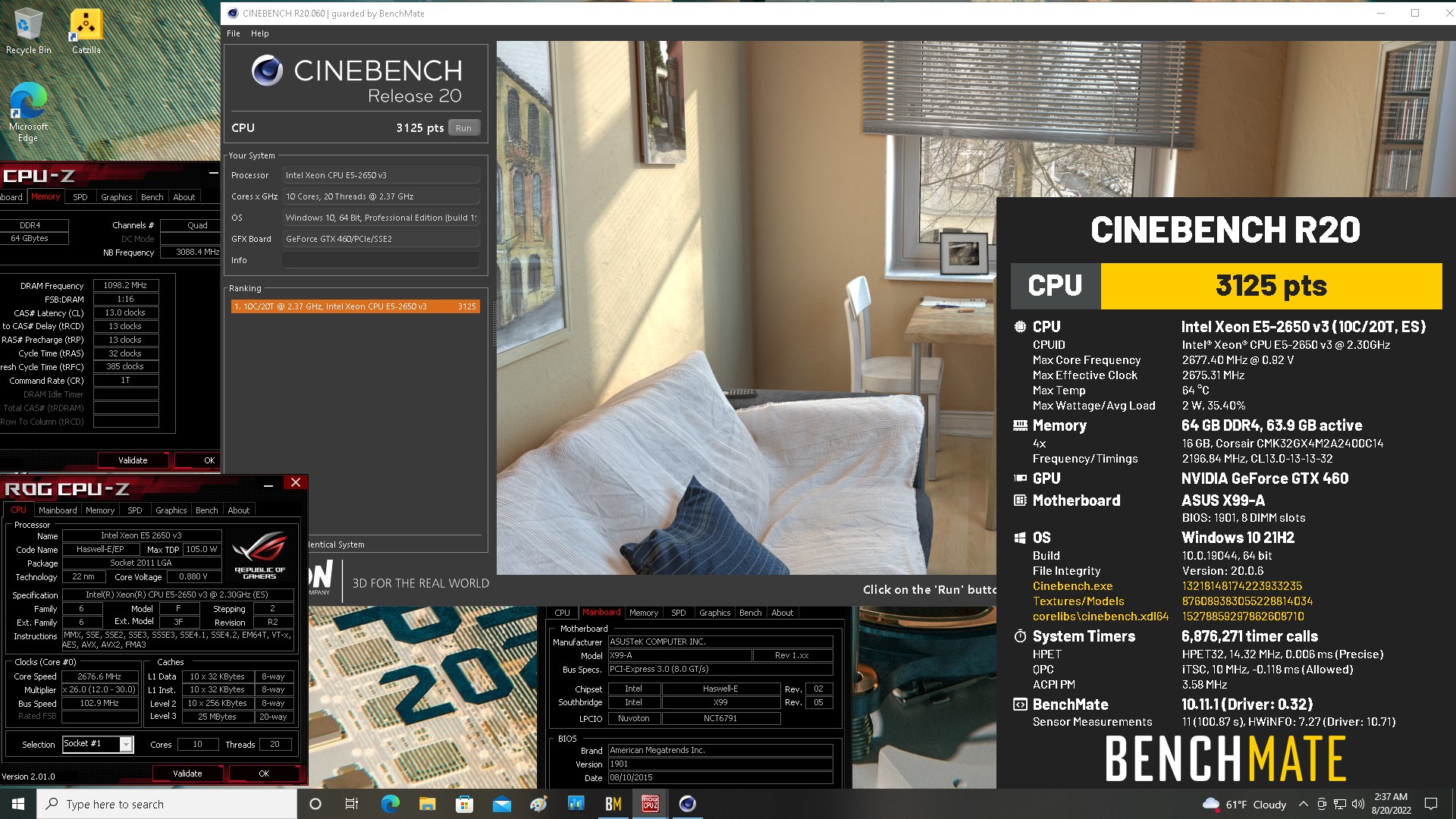This screenshot has width=1456, height=819.
Task: Click the Cinebench Info input field
Action: pyautogui.click(x=381, y=260)
